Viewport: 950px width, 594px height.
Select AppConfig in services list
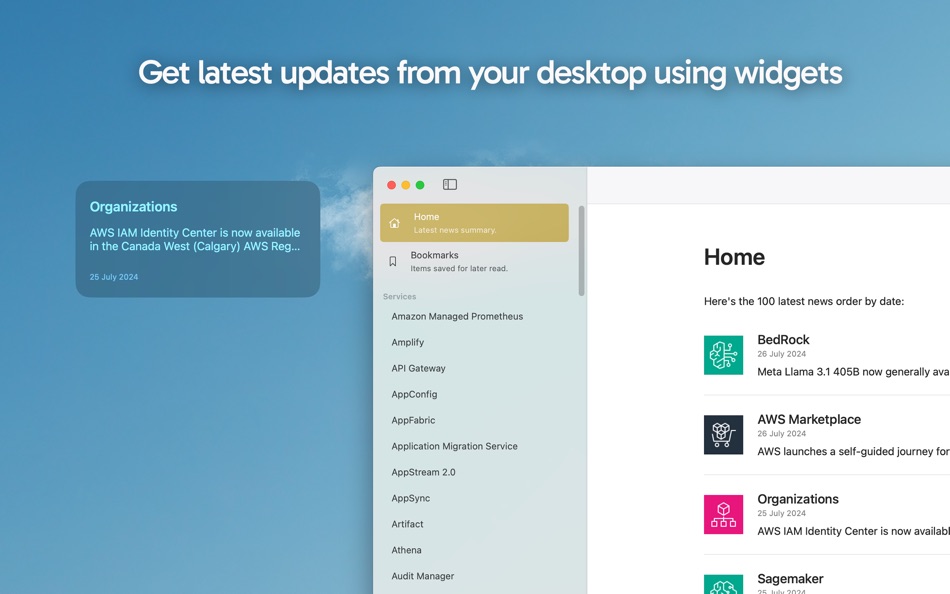click(414, 395)
